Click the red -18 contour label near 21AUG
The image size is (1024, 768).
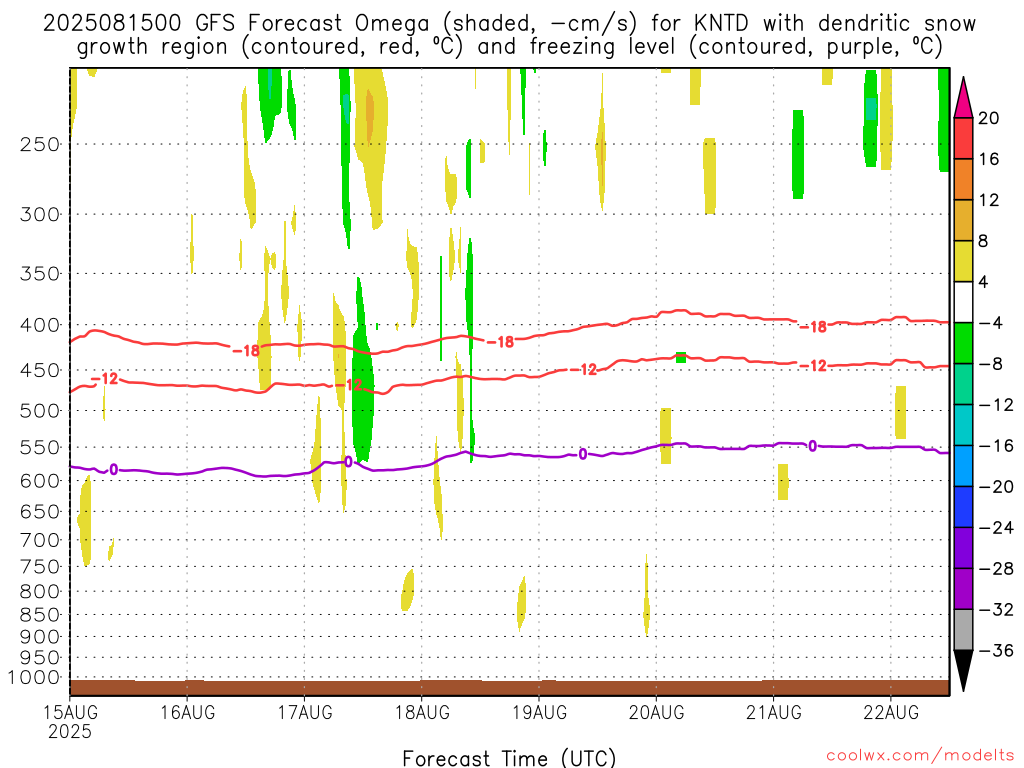tap(813, 327)
